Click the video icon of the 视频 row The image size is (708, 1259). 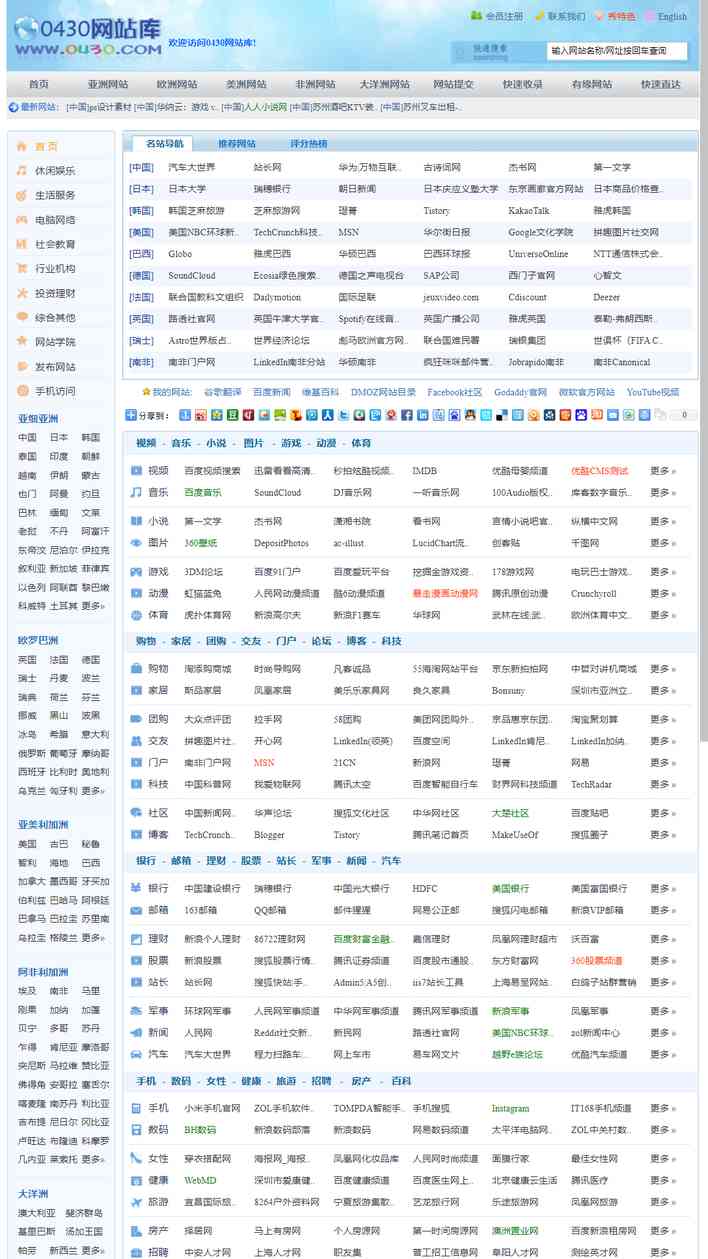click(x=136, y=470)
